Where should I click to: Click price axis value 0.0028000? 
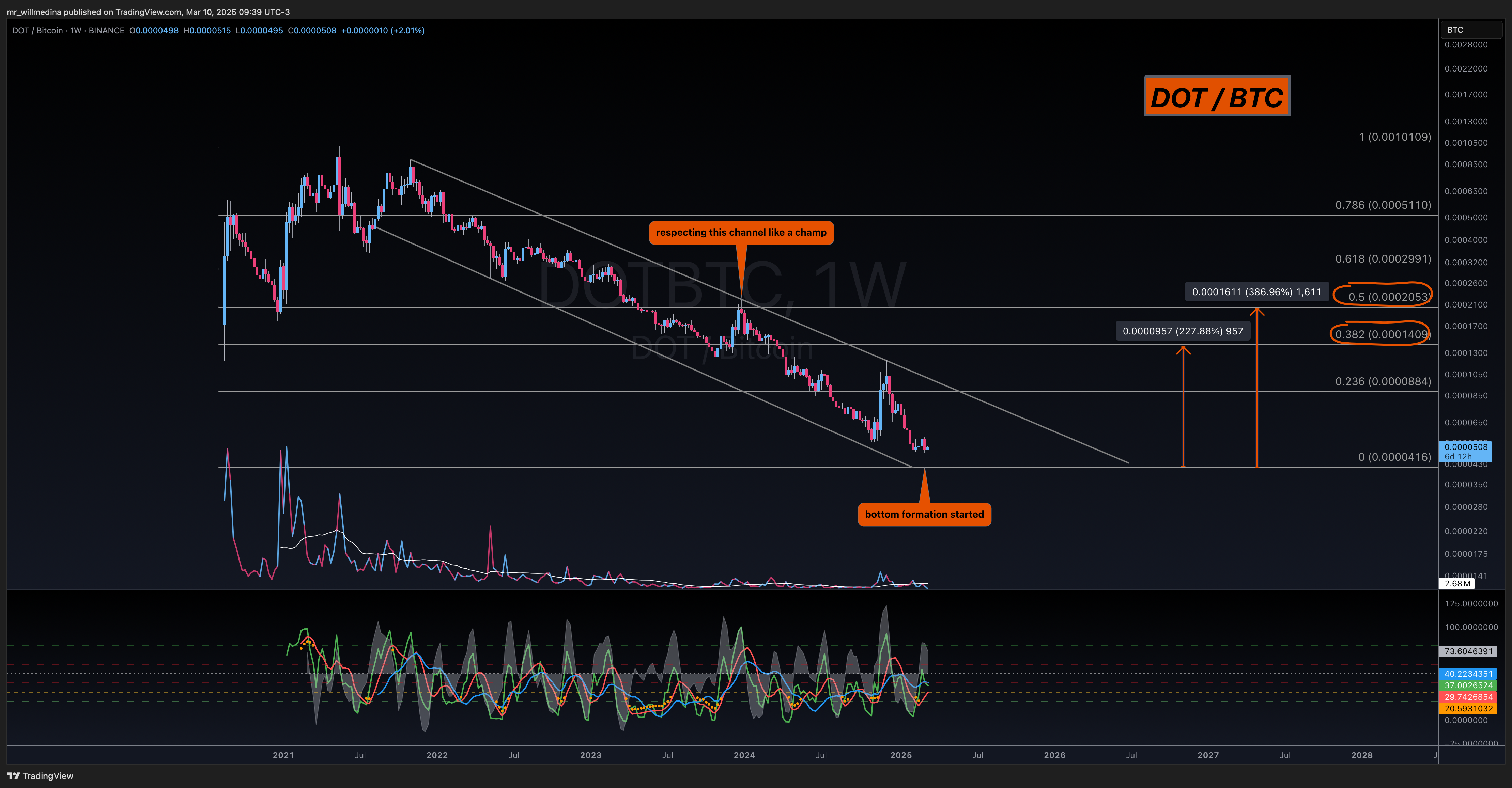[x=1466, y=45]
